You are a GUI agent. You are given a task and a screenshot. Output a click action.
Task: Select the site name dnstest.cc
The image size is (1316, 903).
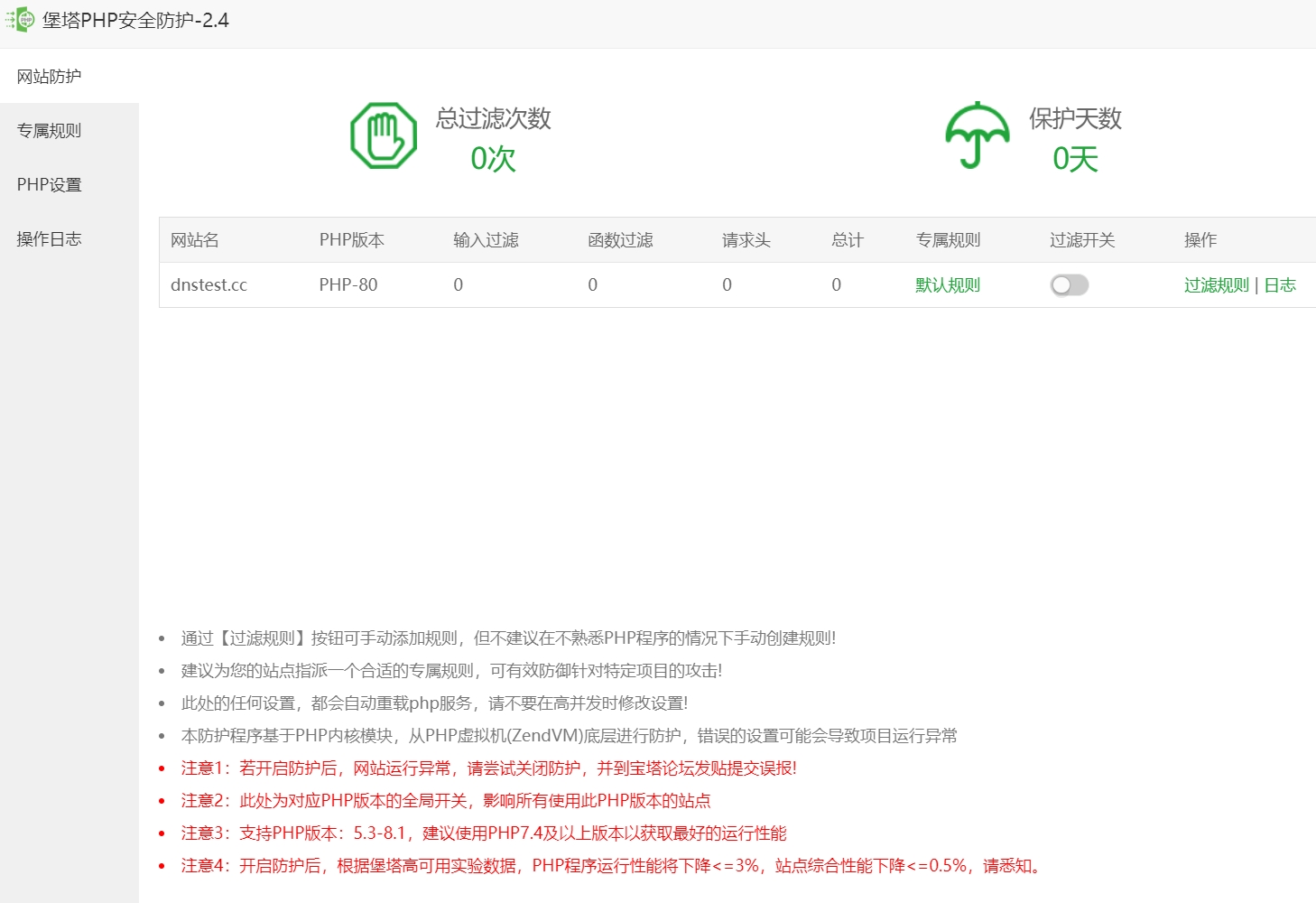[209, 284]
